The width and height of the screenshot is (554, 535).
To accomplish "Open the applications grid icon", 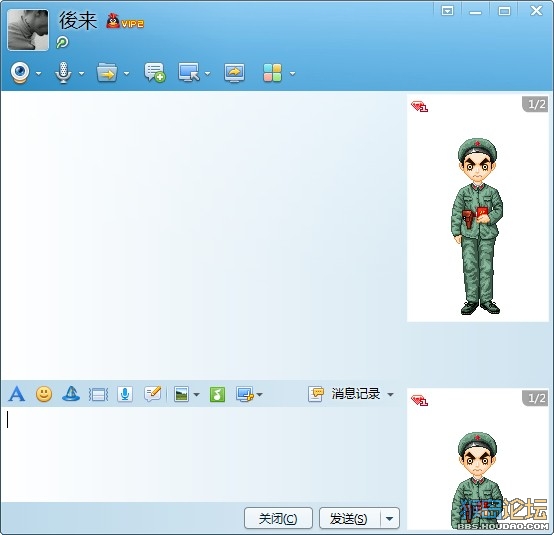I will click(x=272, y=73).
